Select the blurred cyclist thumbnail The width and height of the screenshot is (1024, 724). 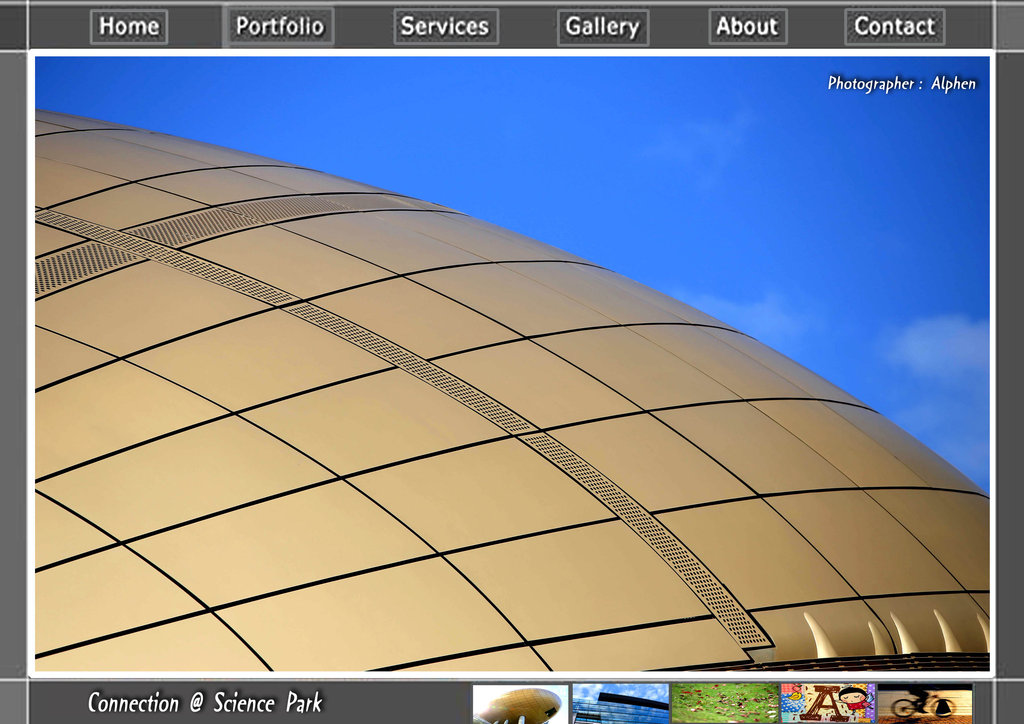coord(924,704)
